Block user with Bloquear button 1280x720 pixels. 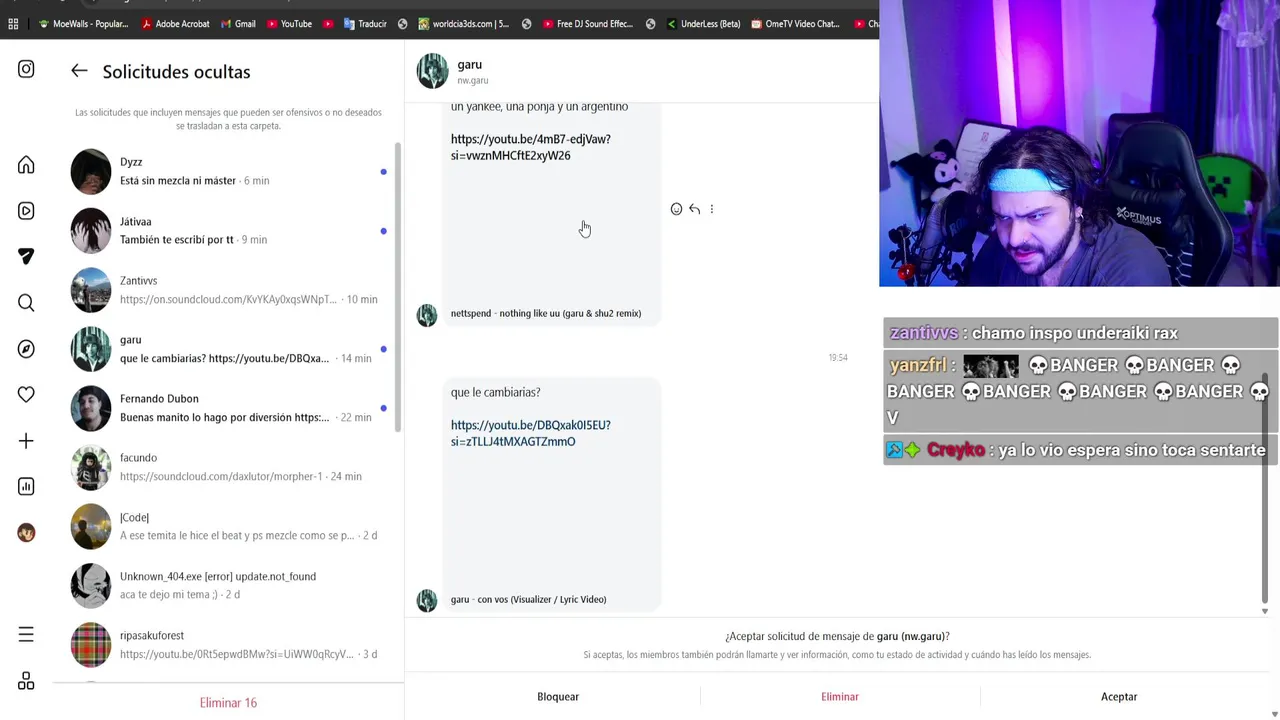[x=558, y=697]
